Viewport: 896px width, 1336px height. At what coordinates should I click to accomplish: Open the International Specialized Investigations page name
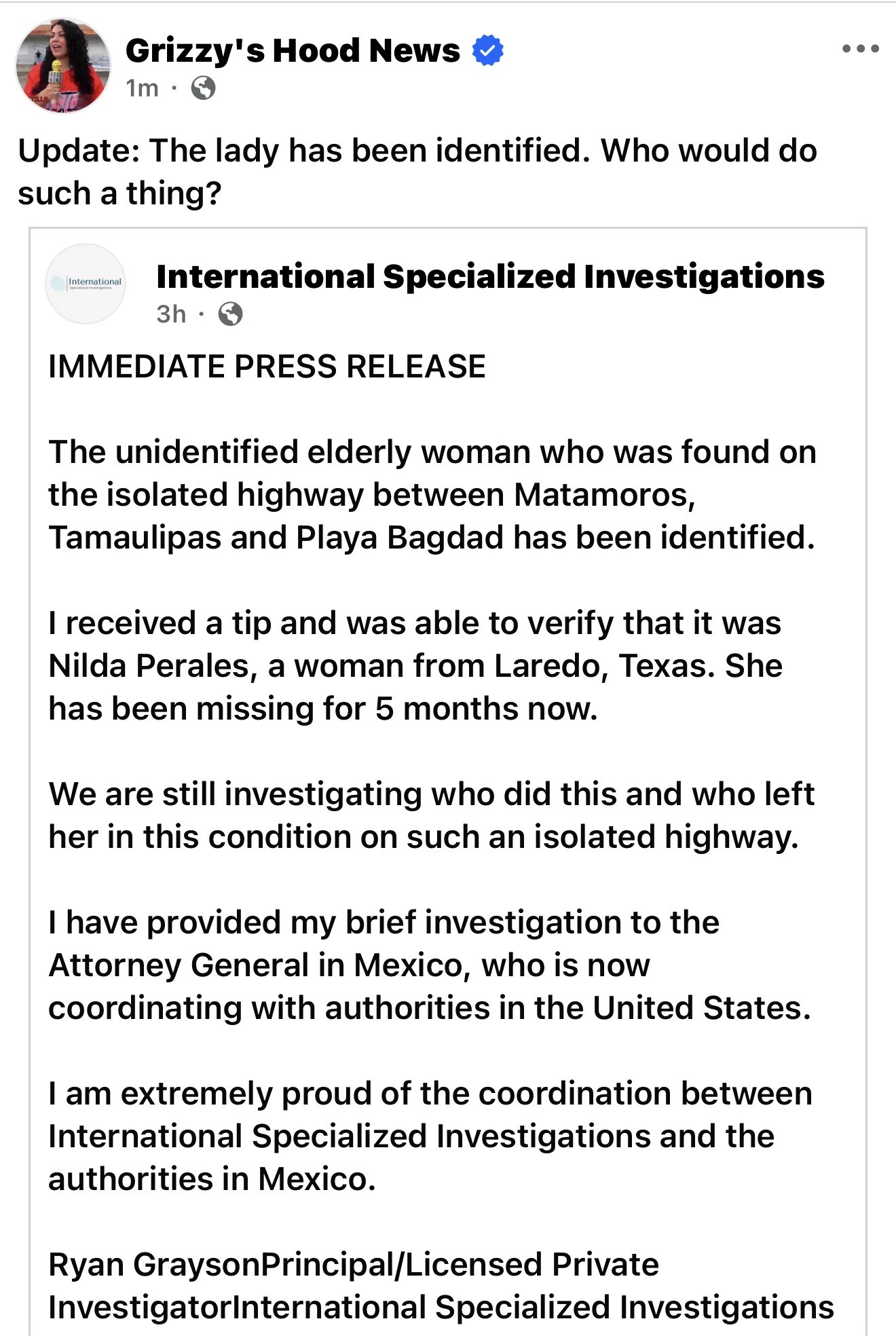[x=490, y=277]
